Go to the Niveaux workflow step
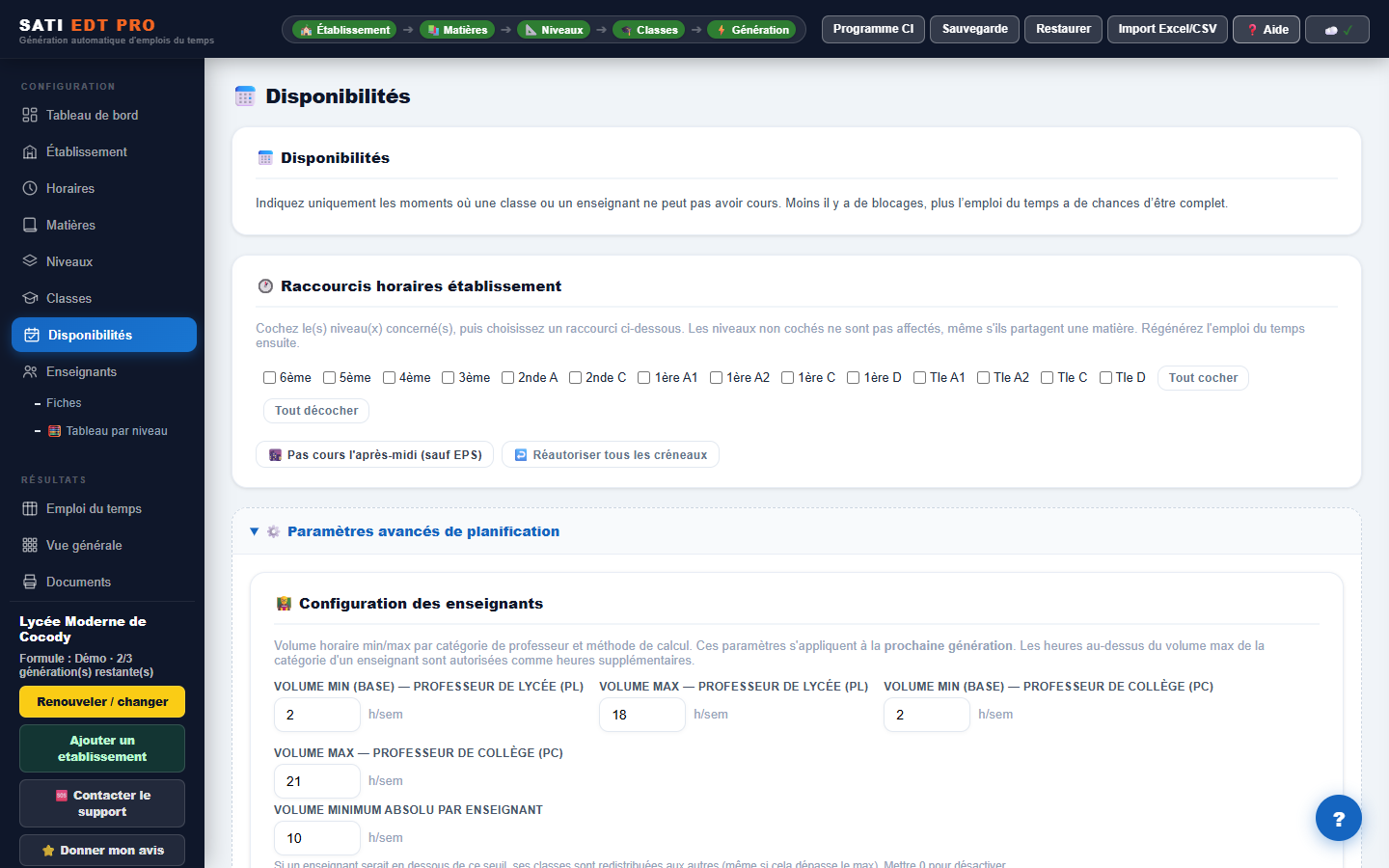The height and width of the screenshot is (868, 1389). tap(554, 30)
